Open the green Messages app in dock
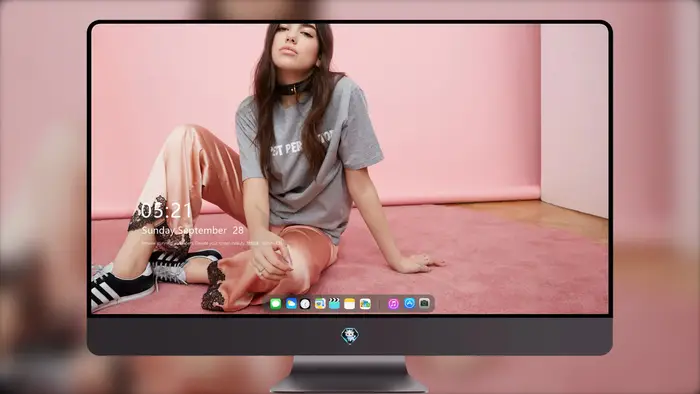The width and height of the screenshot is (700, 394). click(x=275, y=304)
